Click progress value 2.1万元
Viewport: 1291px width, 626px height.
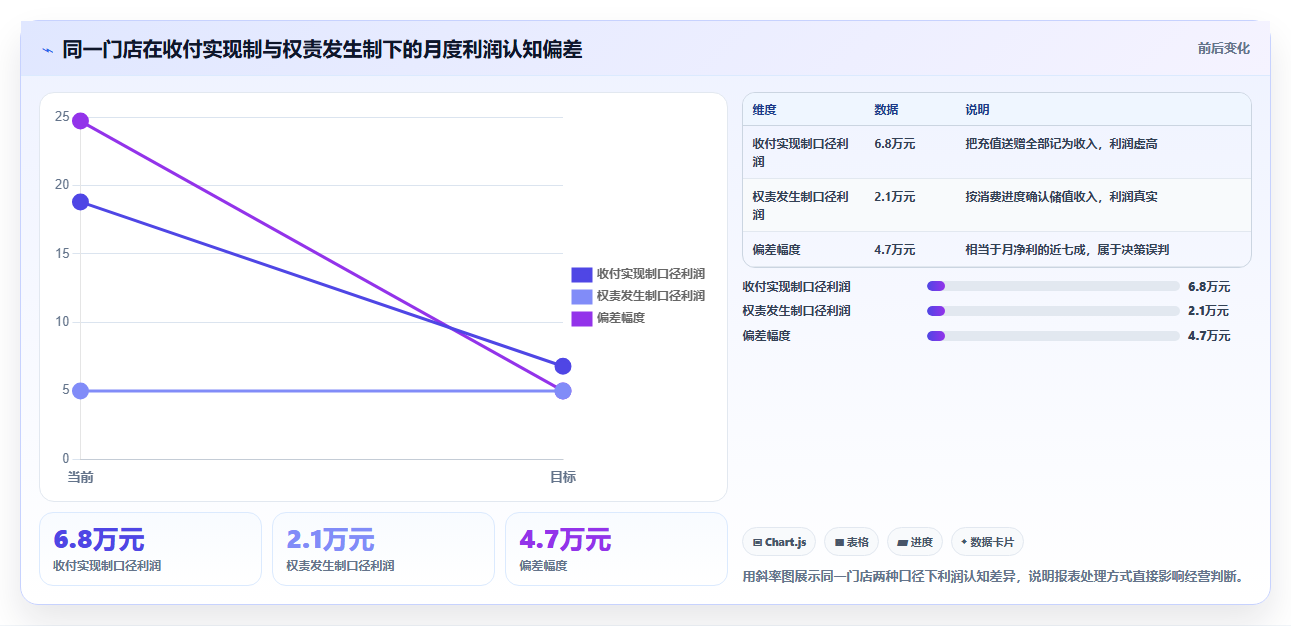coord(1209,311)
